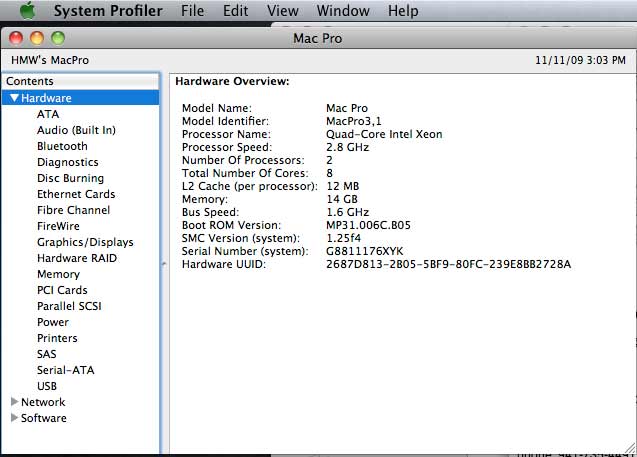Click processor name Quad-Core Intel Xeon
This screenshot has height=457, width=637.
[384, 134]
